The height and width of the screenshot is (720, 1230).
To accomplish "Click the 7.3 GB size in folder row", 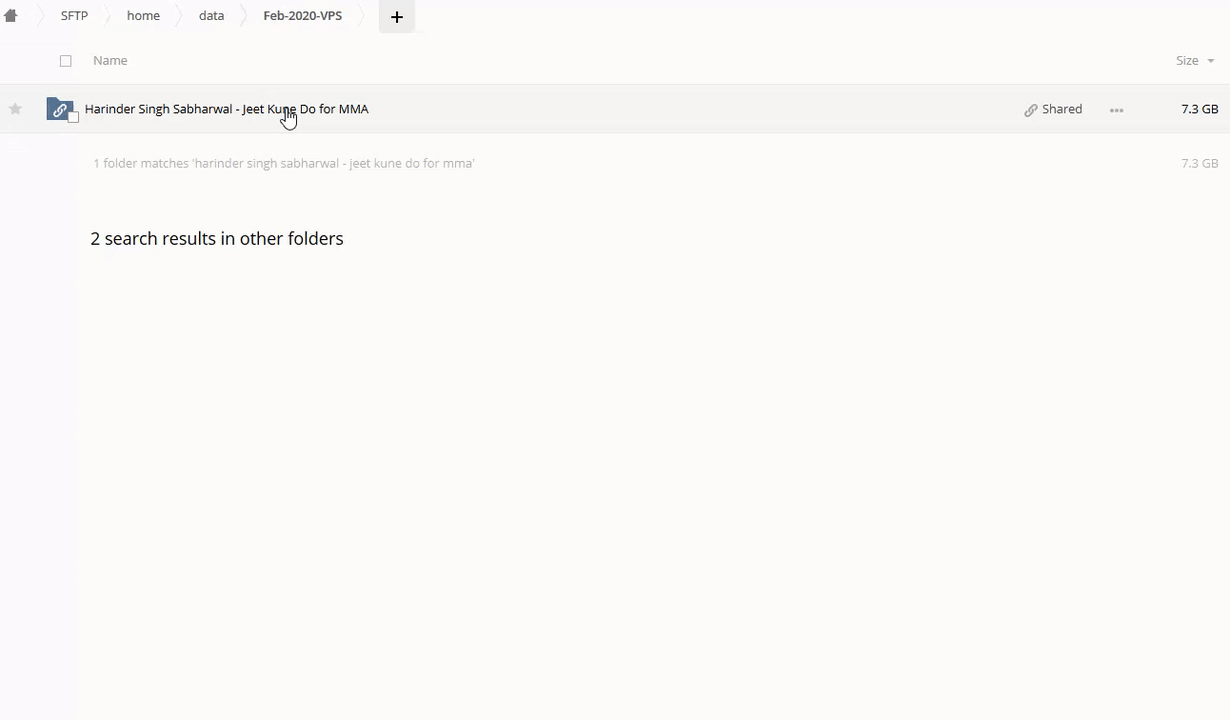I will [1199, 109].
